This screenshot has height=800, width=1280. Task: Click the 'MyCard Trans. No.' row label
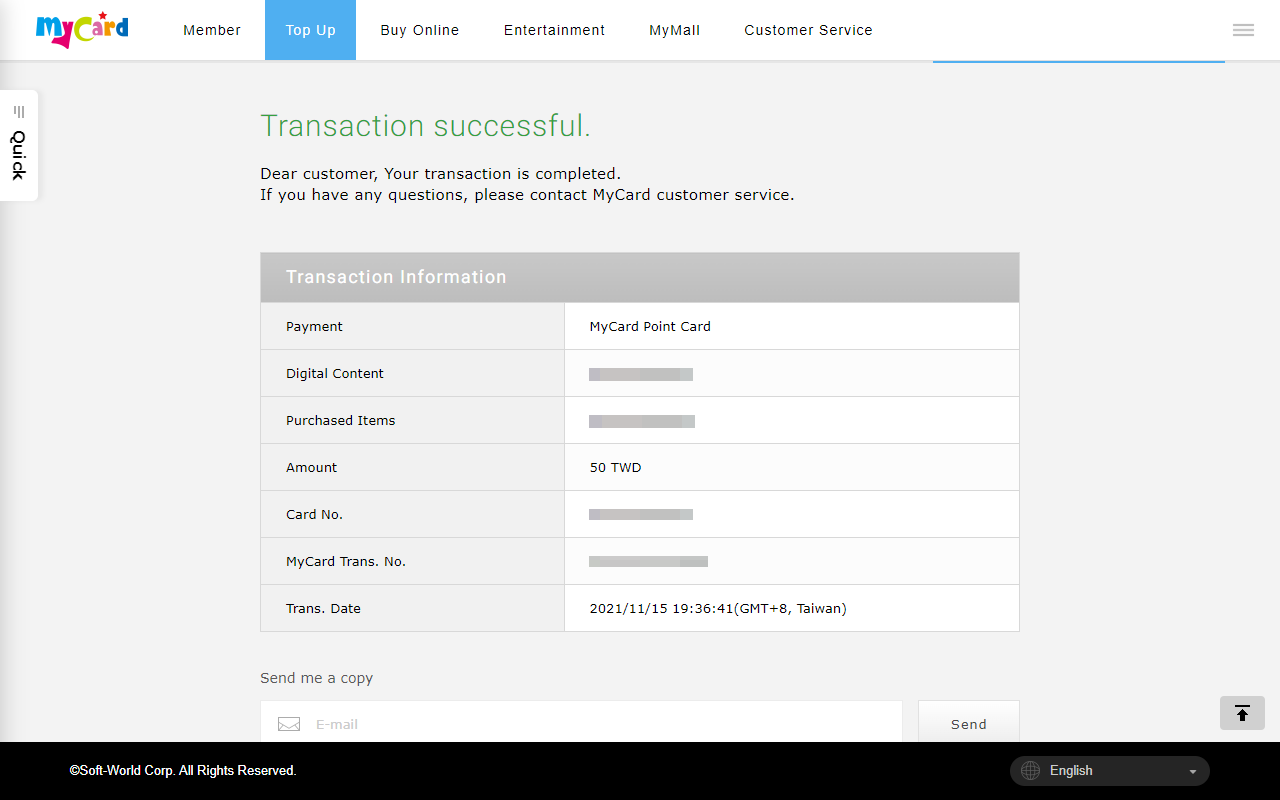[346, 561]
